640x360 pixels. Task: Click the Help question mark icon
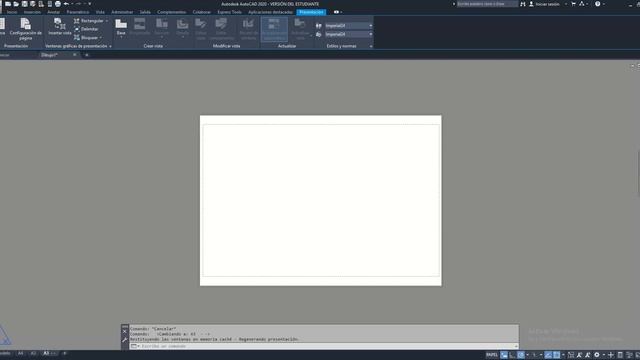[598, 4]
